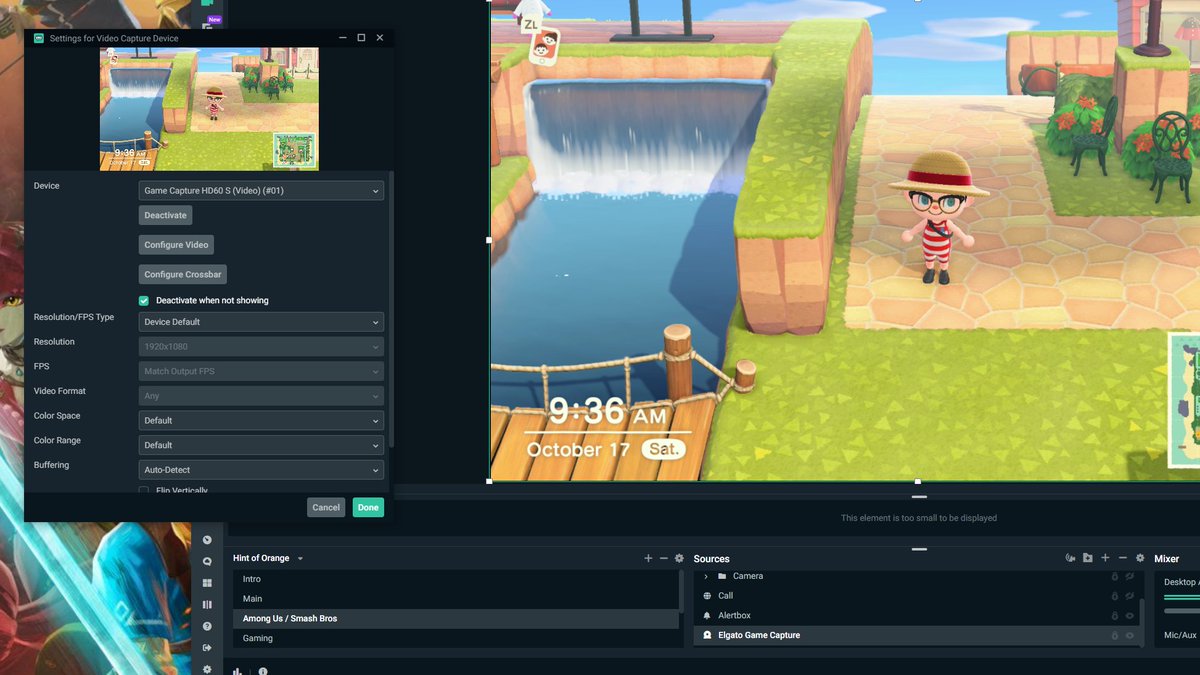This screenshot has width=1200, height=675.
Task: Remove selected scene with minus icon
Action: 664,558
